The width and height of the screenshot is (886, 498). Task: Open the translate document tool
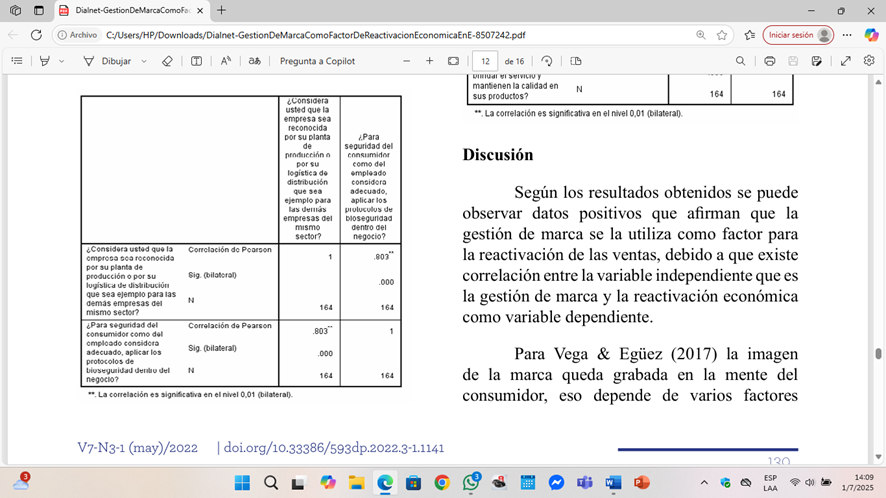[x=255, y=61]
